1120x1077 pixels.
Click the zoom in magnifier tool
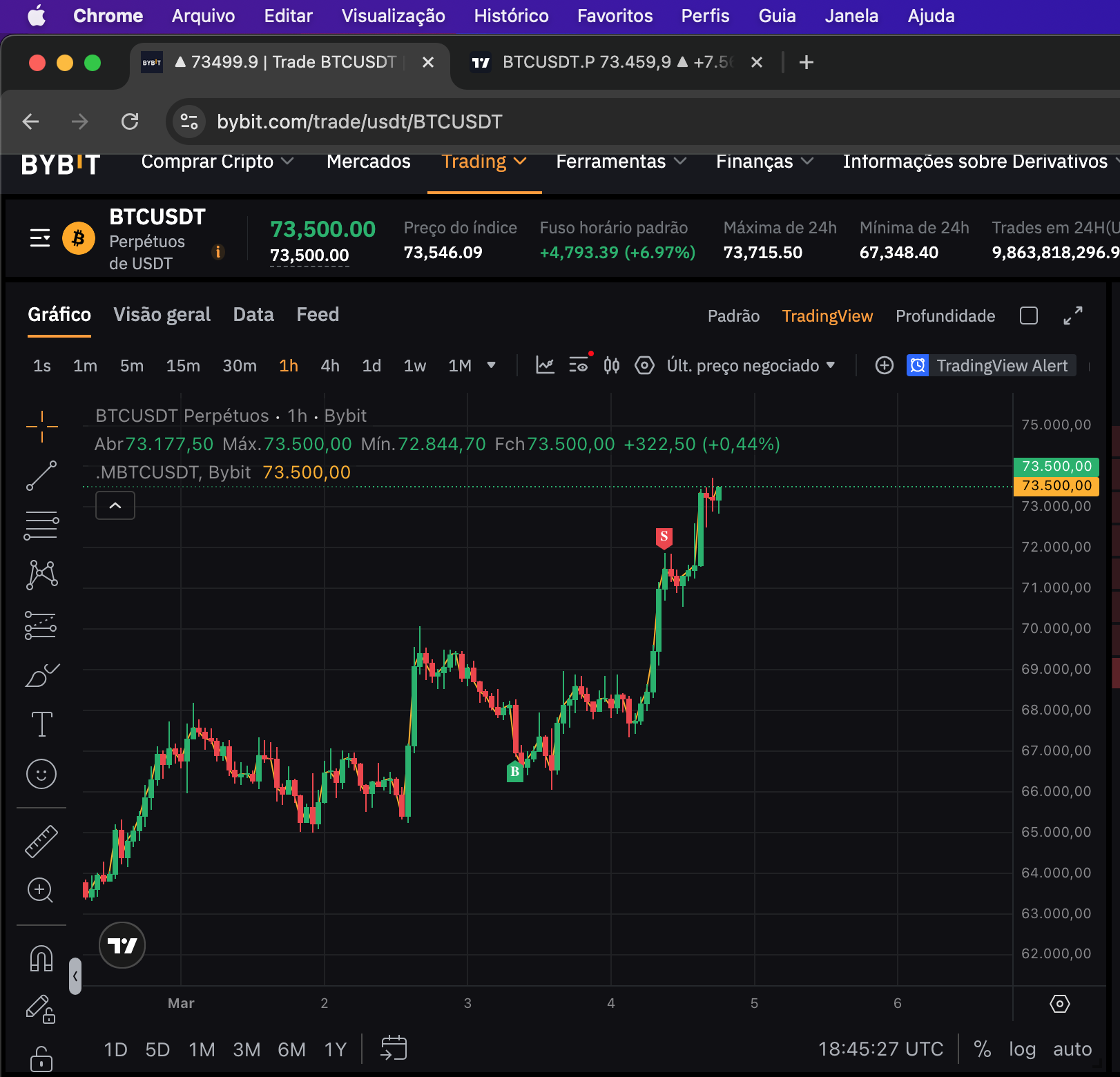coord(40,891)
